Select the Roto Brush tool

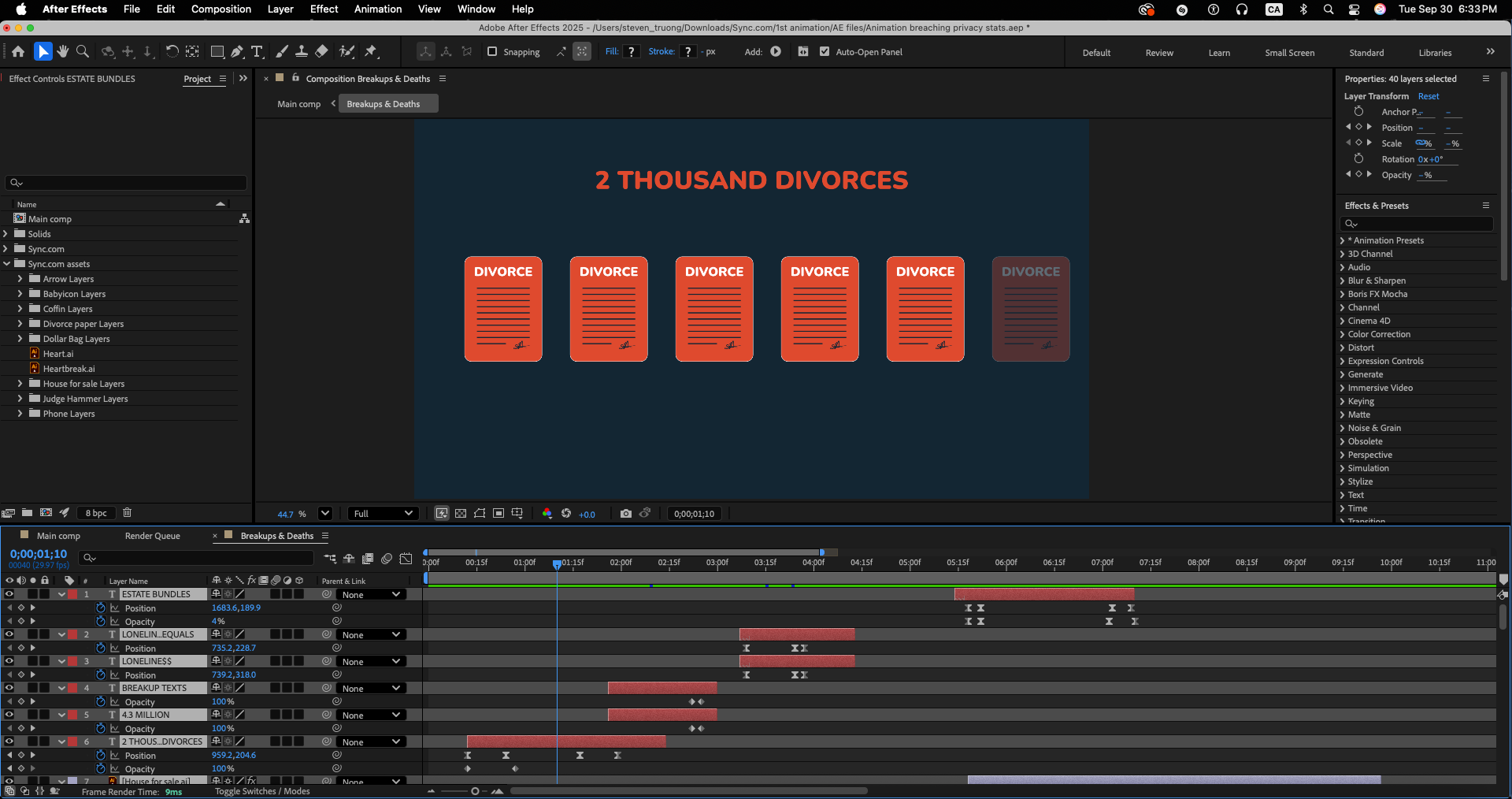point(346,52)
